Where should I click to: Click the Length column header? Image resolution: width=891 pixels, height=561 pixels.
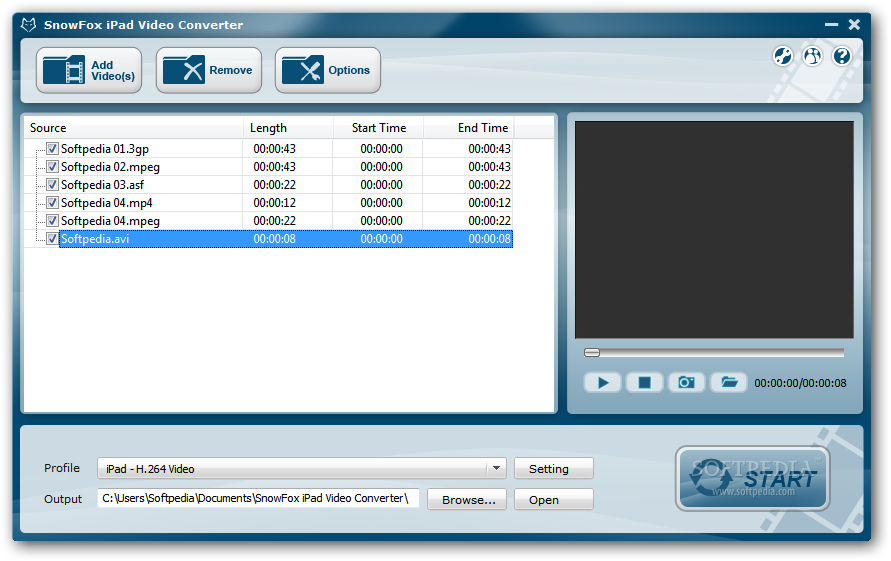289,128
